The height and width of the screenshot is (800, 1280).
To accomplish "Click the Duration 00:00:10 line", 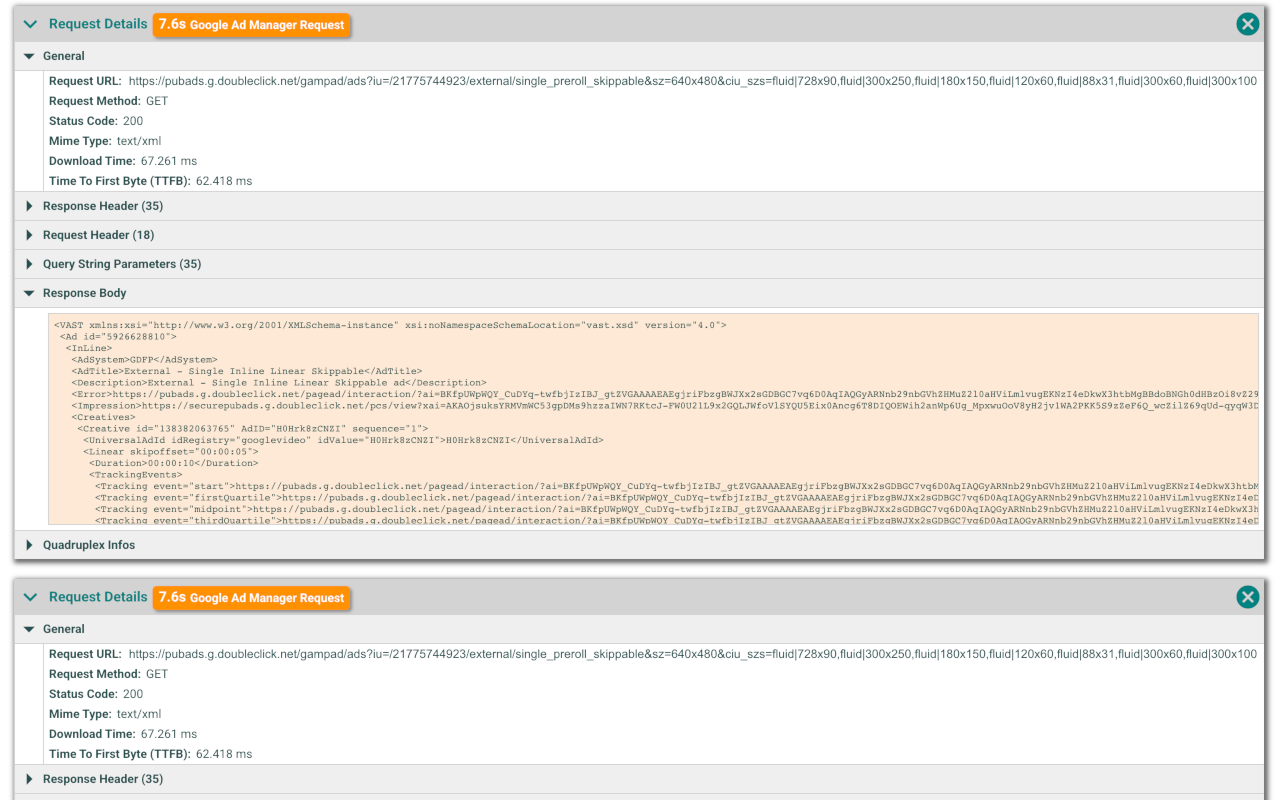I will click(174, 463).
